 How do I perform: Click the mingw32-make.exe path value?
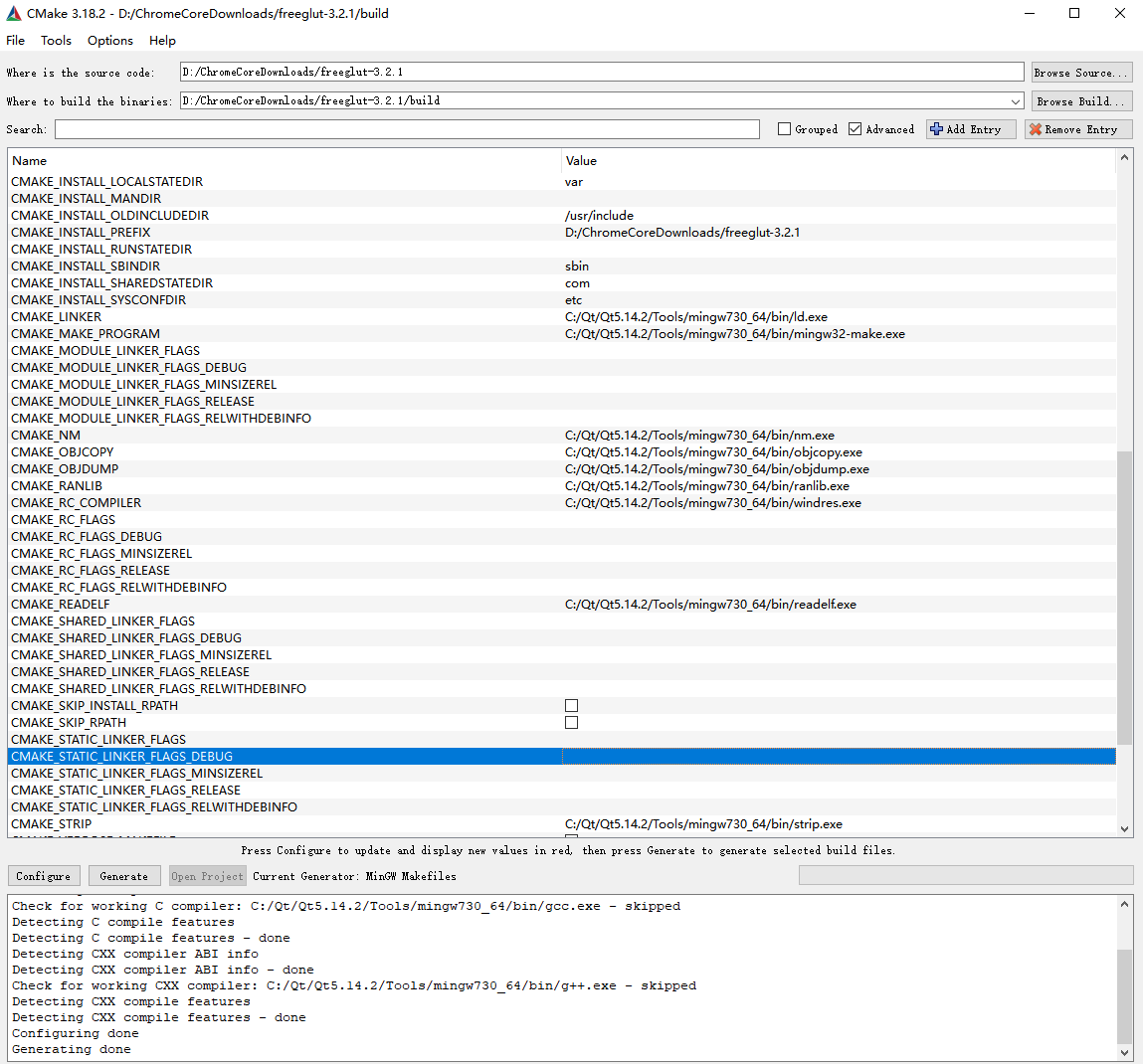click(x=735, y=334)
